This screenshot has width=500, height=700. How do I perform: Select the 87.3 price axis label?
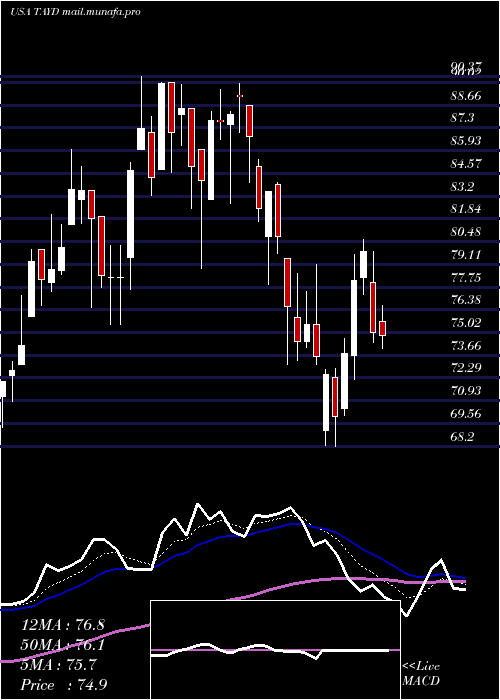point(462,118)
